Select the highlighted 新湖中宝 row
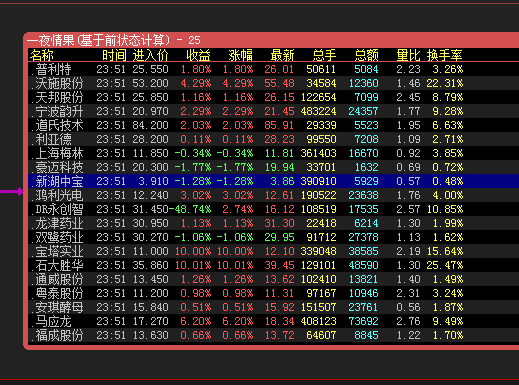Screen dimensions: 519x385 coord(273,181)
